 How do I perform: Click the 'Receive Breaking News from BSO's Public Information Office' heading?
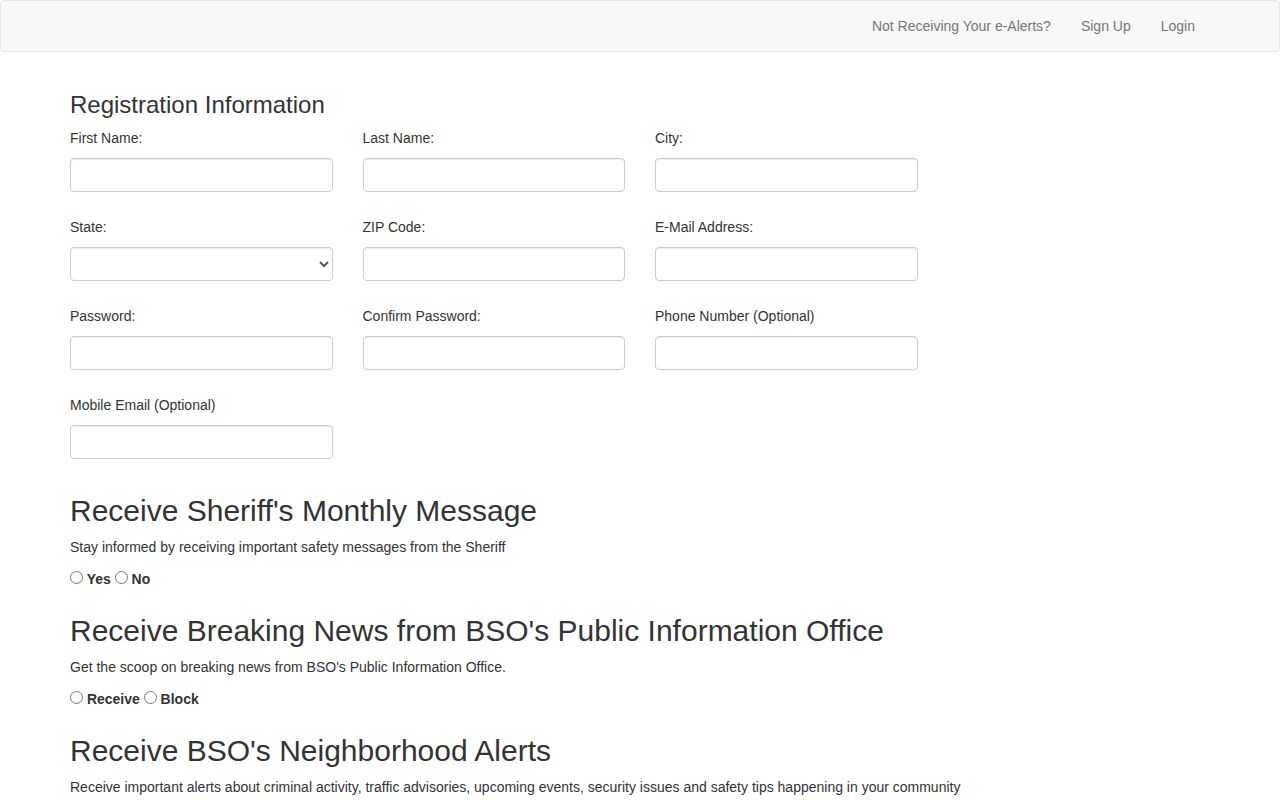[477, 631]
